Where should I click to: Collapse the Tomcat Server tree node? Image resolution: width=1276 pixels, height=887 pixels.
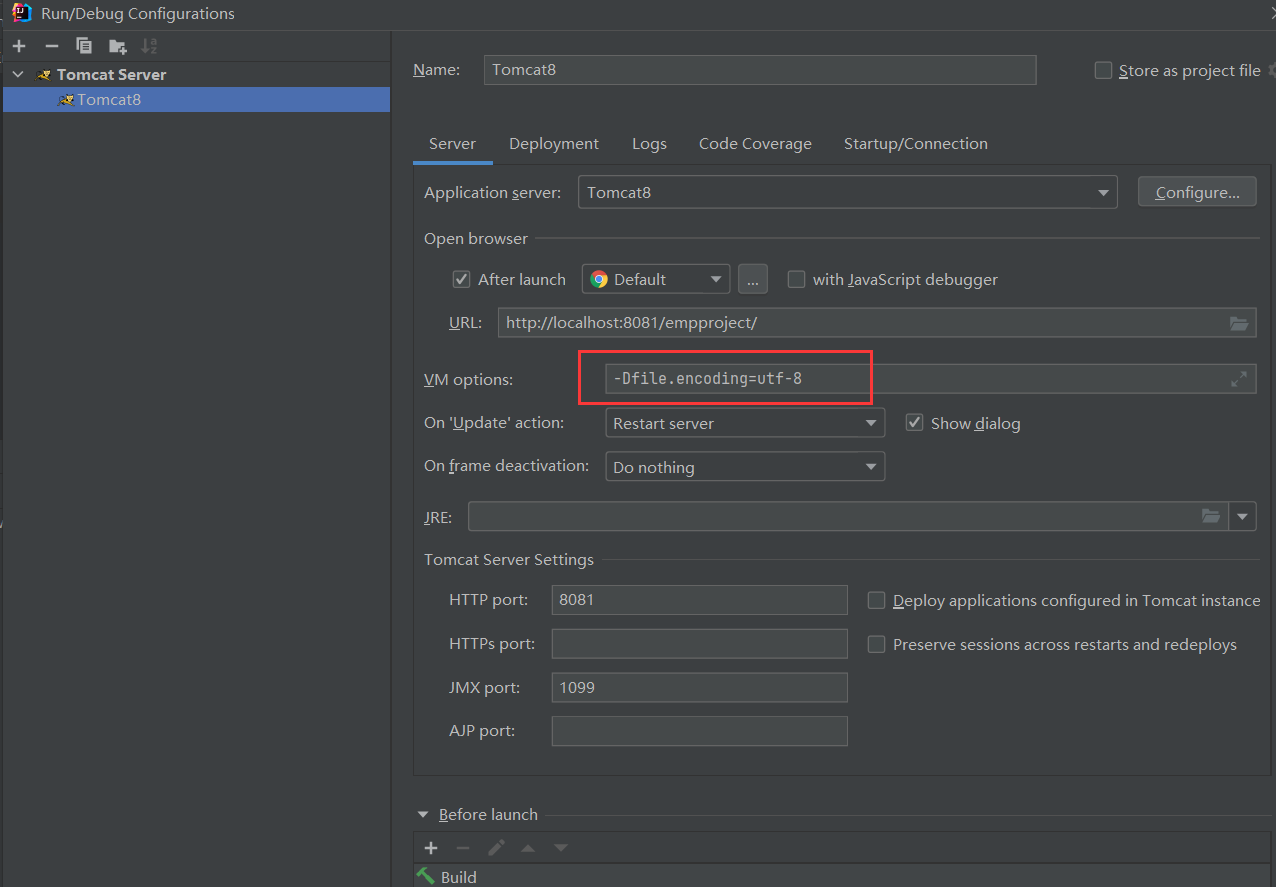(x=18, y=75)
